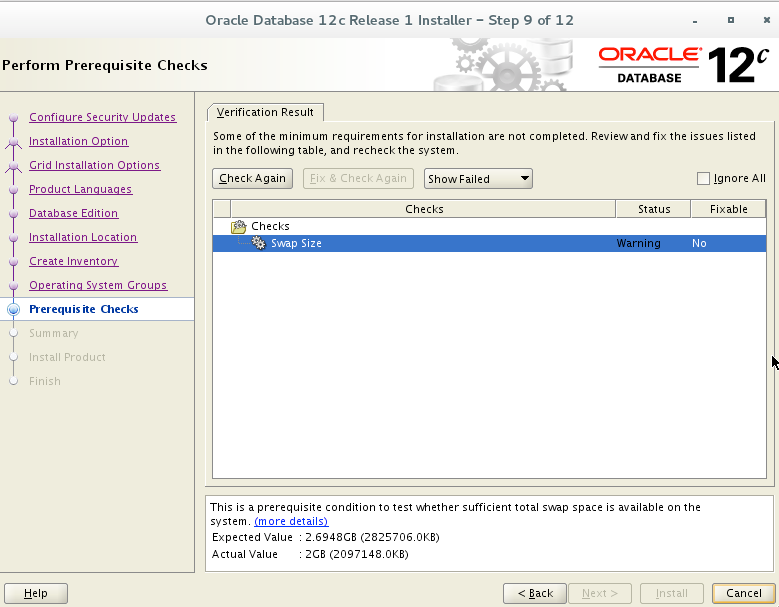This screenshot has height=607, width=779.
Task: Go to Grid Installation Options step
Action: click(94, 165)
